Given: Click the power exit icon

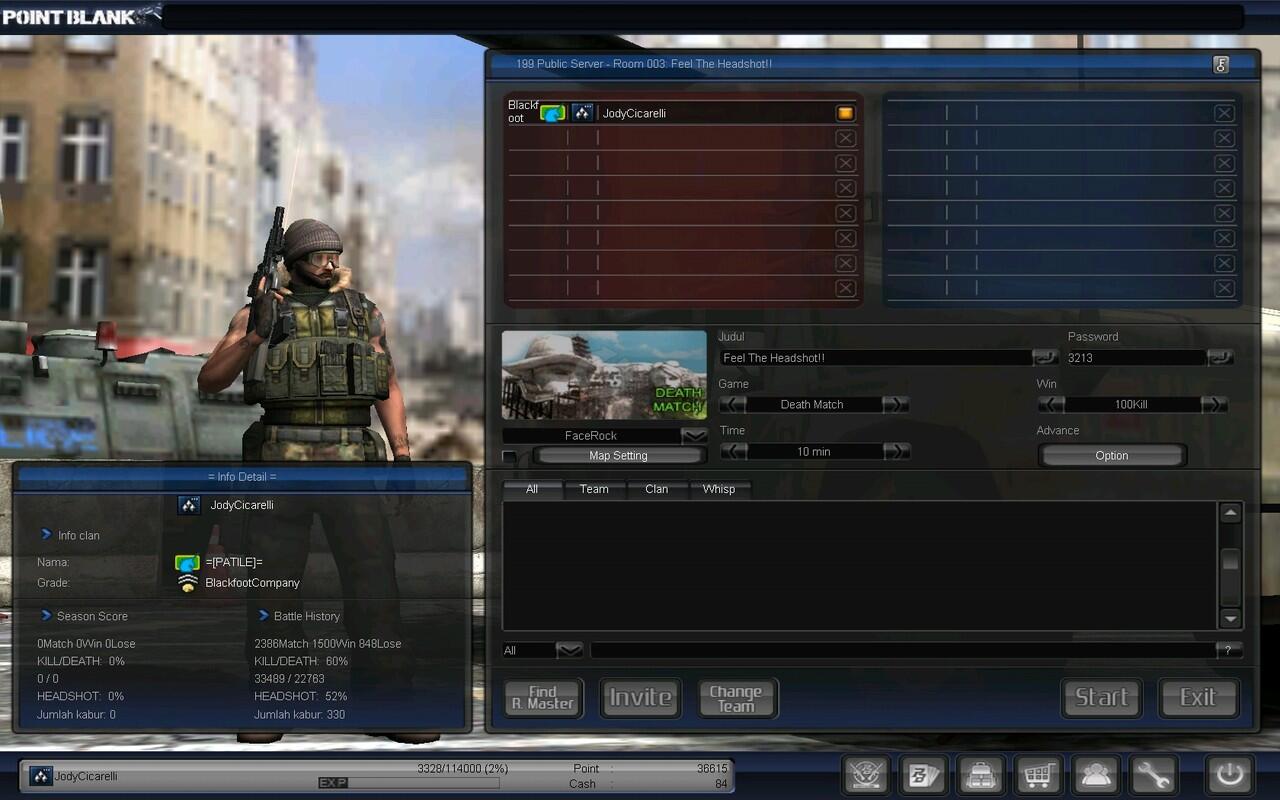Looking at the screenshot, I should [1229, 774].
